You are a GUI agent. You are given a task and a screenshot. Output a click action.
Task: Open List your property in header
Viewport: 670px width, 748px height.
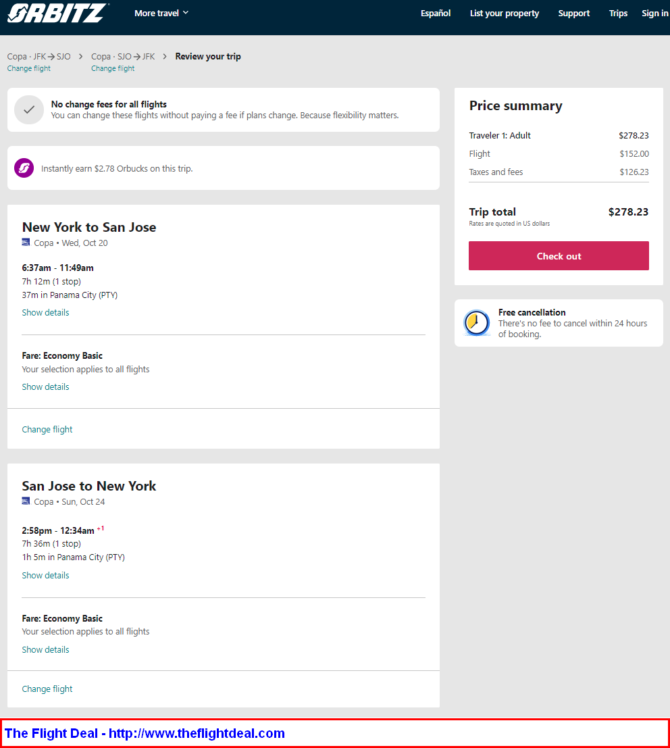click(x=504, y=13)
